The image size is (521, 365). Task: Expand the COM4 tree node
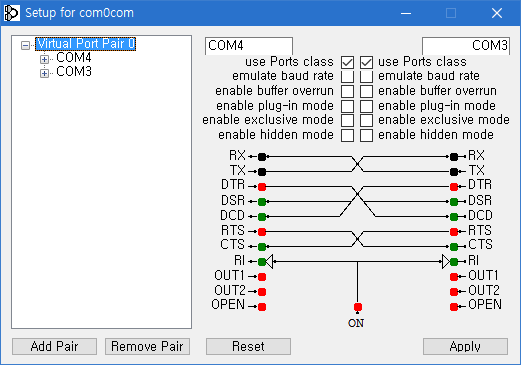pos(44,59)
